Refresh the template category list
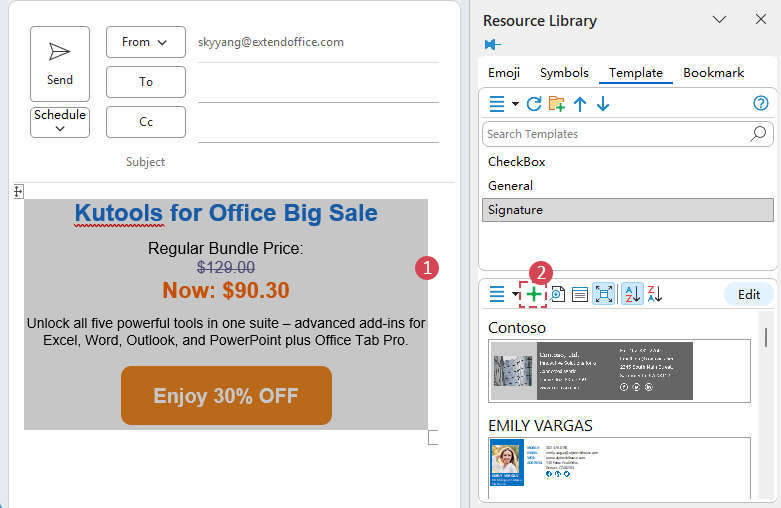 tap(534, 104)
